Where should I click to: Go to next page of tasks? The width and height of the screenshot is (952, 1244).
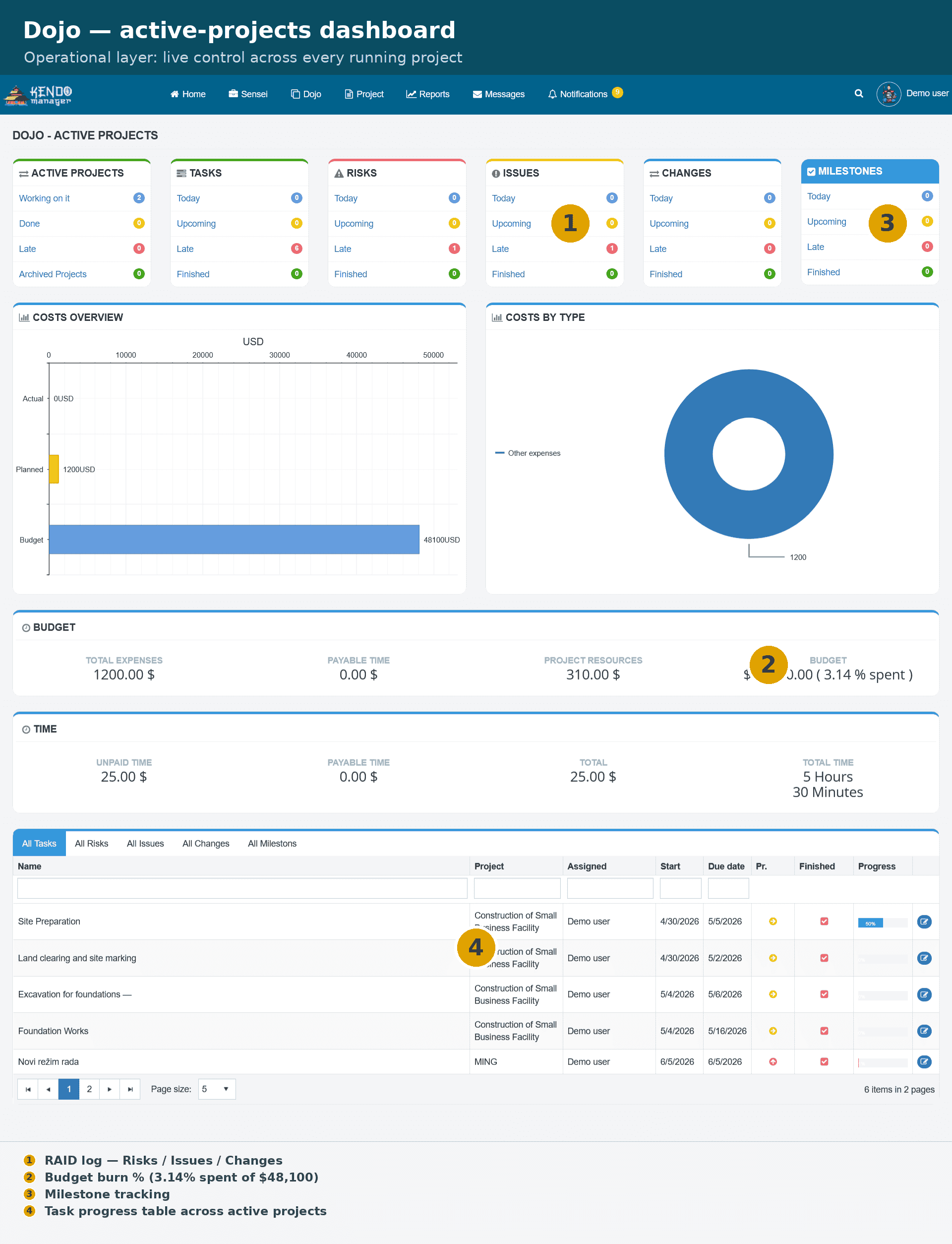click(110, 1089)
